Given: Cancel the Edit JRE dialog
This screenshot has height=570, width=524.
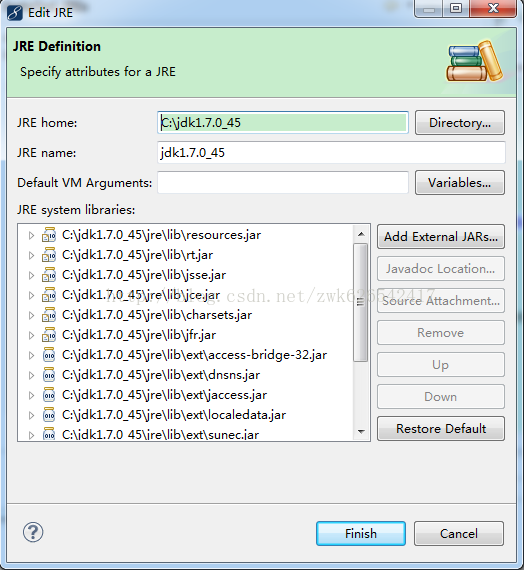Looking at the screenshot, I should (x=459, y=534).
